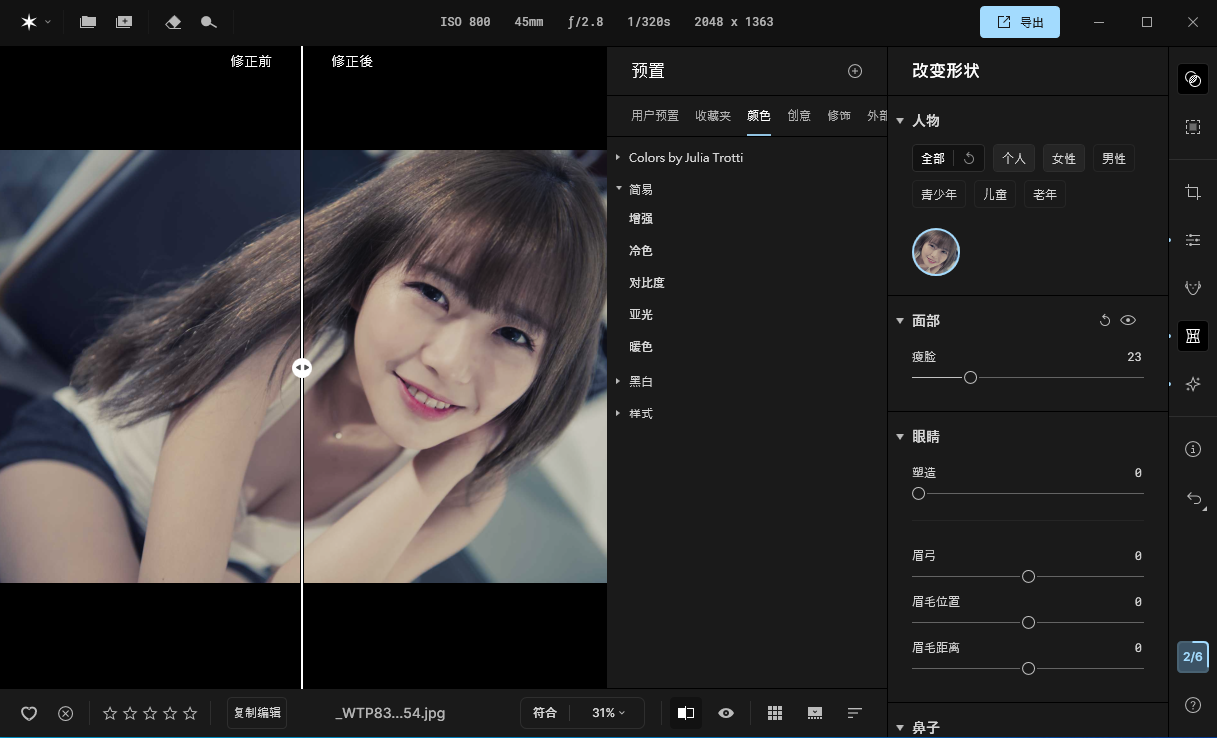1217x738 pixels.
Task: Toggle before/after compare view button
Action: pos(685,713)
